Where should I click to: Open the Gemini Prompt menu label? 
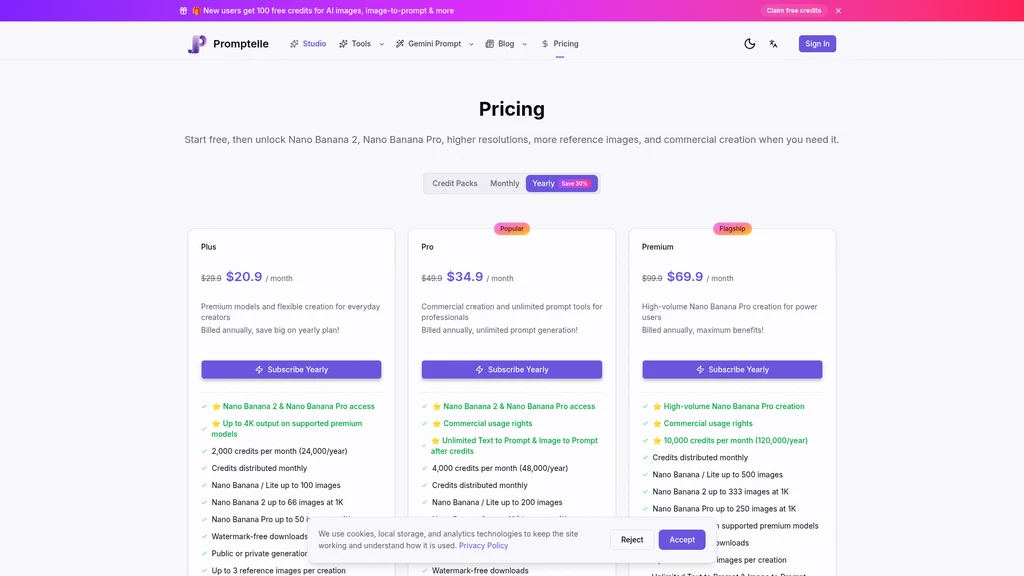(434, 44)
